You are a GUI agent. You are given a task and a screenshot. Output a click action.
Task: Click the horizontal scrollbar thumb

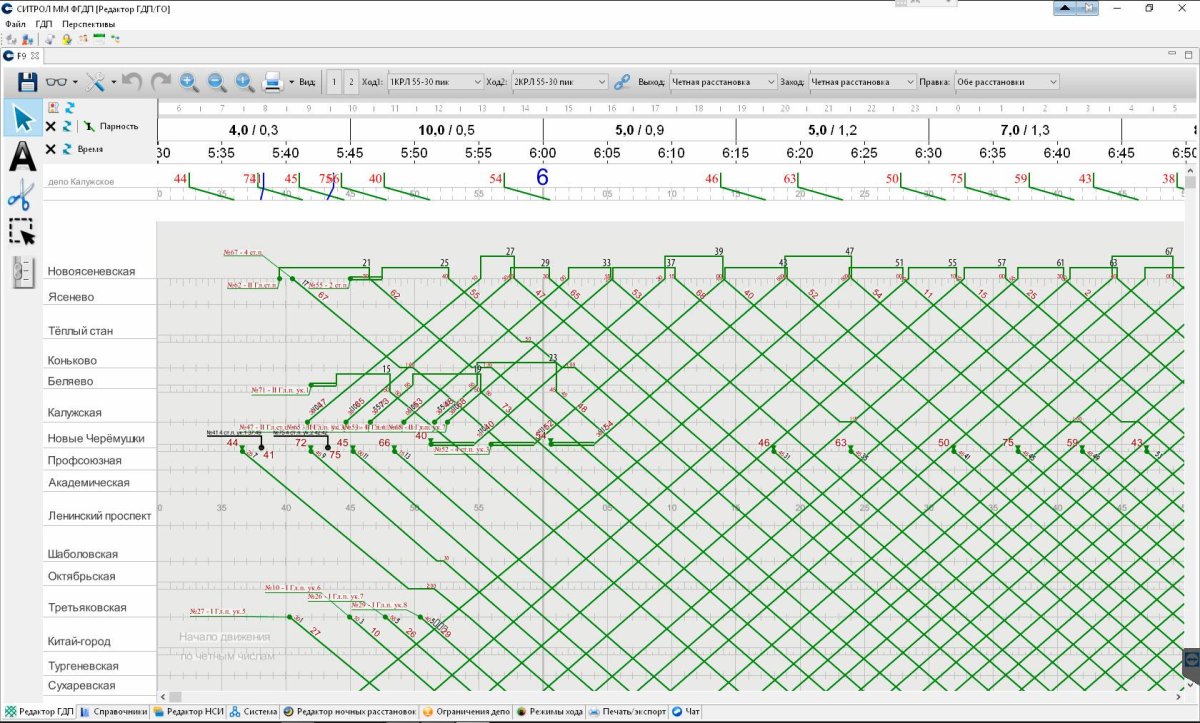point(176,697)
